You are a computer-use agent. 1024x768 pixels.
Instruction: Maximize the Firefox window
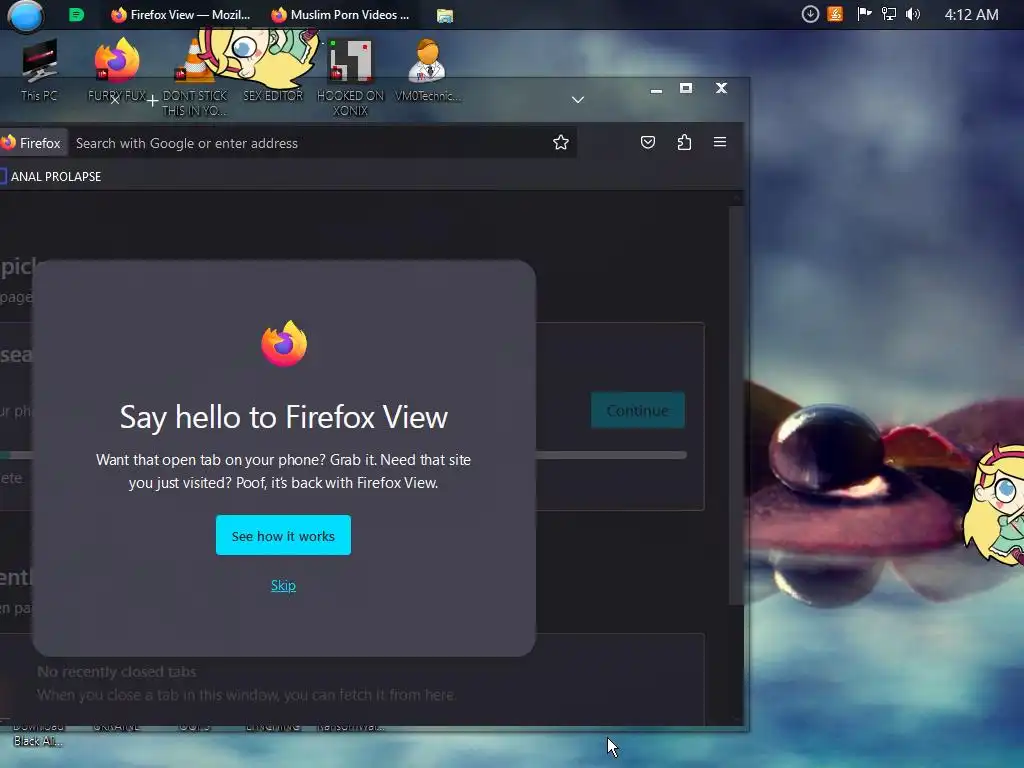[x=686, y=88]
